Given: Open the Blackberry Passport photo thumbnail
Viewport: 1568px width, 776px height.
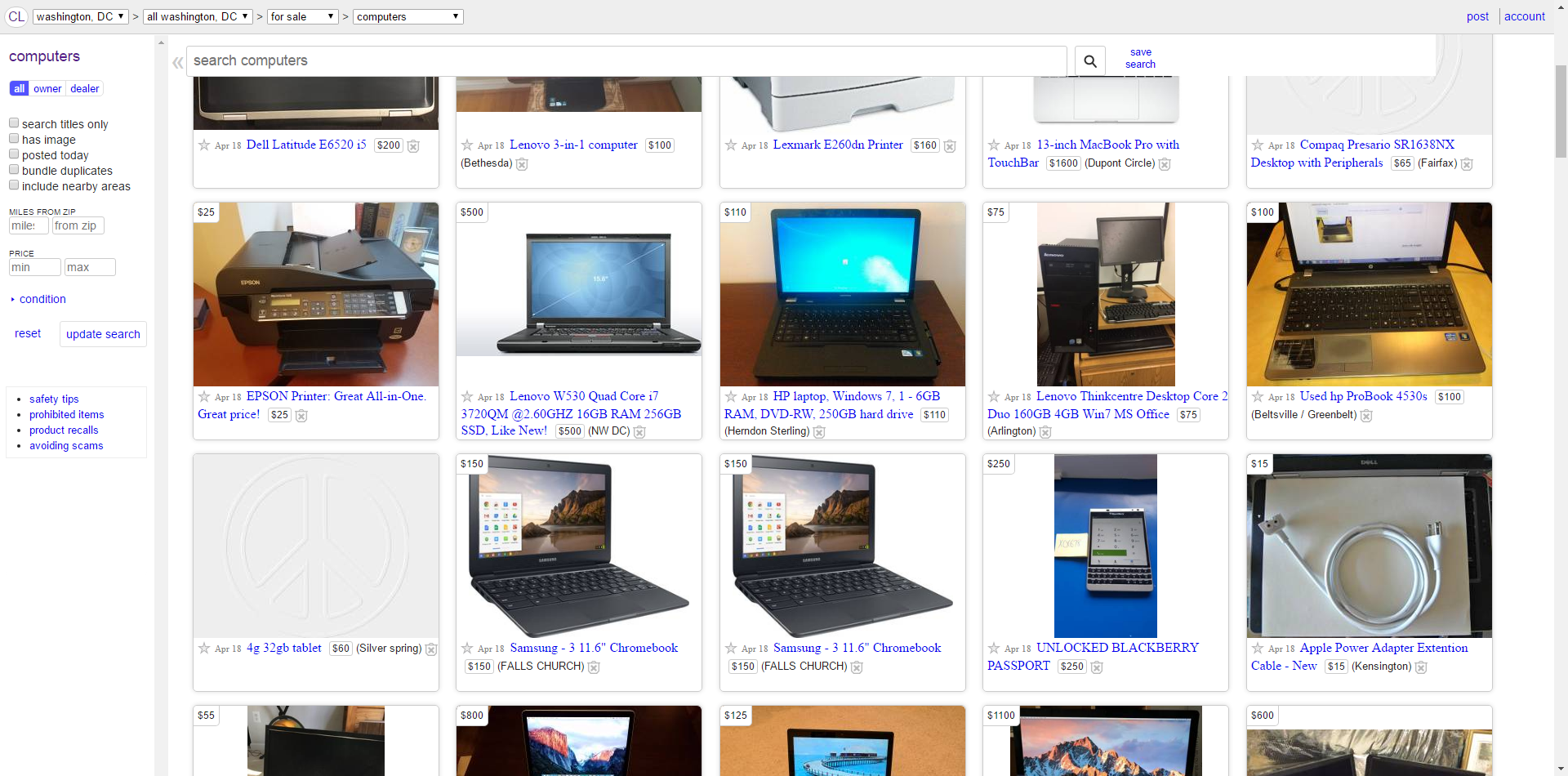Looking at the screenshot, I should click(1106, 546).
